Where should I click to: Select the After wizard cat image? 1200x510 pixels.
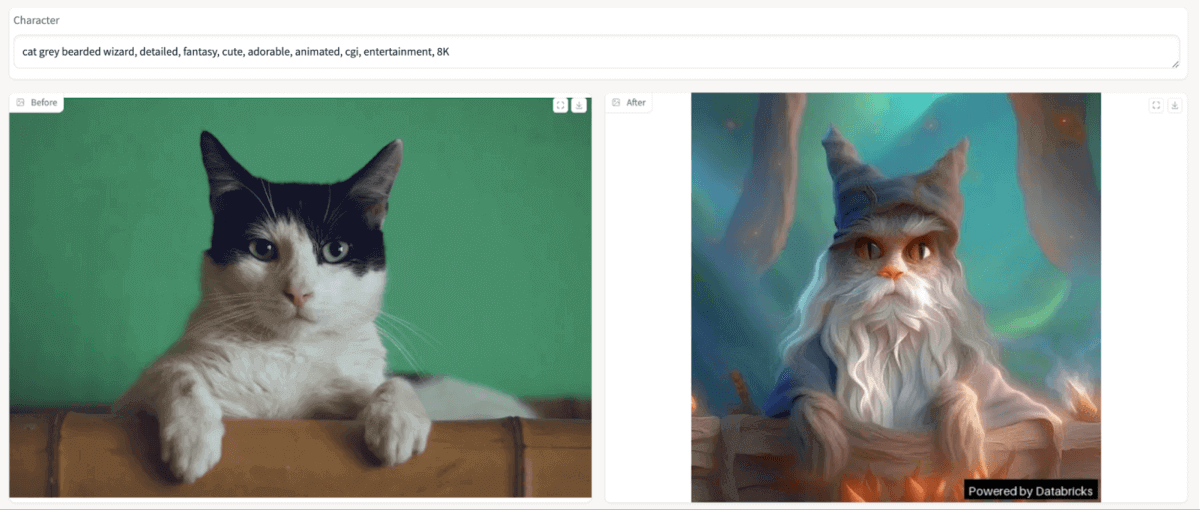[x=896, y=297]
